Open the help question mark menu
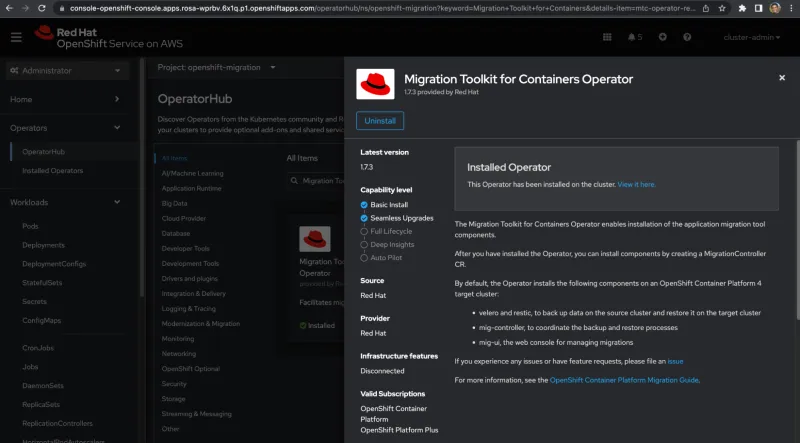Image resolution: width=800 pixels, height=443 pixels. point(687,37)
